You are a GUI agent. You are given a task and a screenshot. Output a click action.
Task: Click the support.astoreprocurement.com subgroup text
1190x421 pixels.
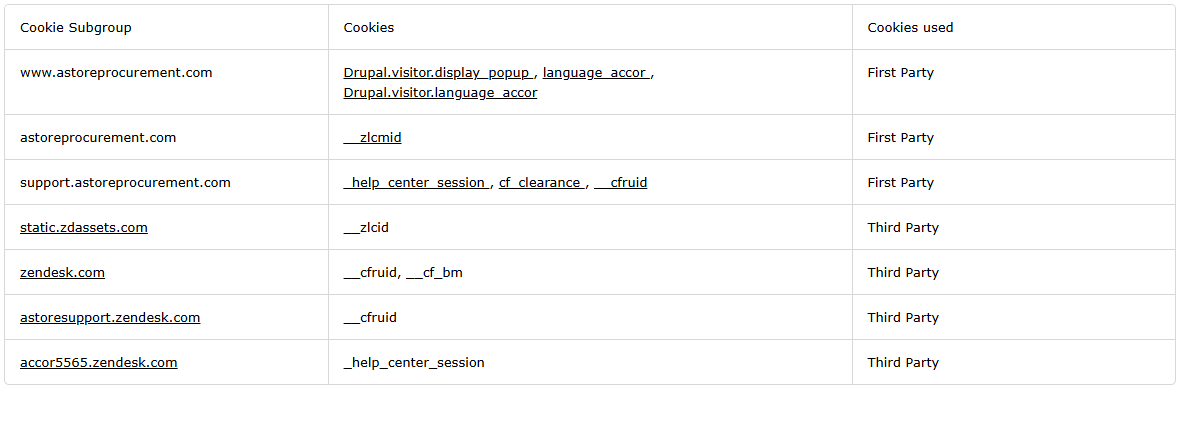coord(125,183)
